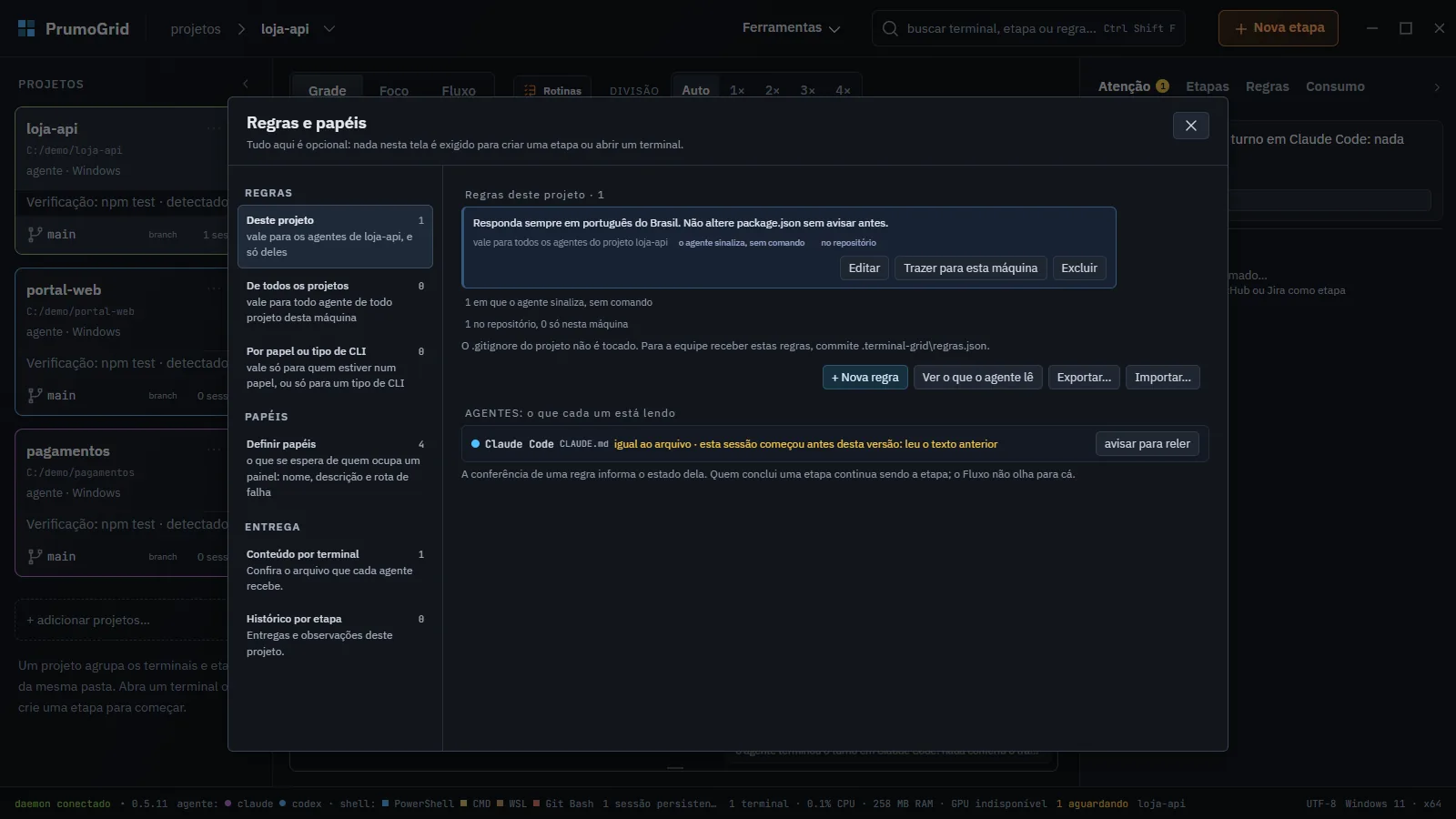Click the claude agent dot in status bar

point(227,804)
